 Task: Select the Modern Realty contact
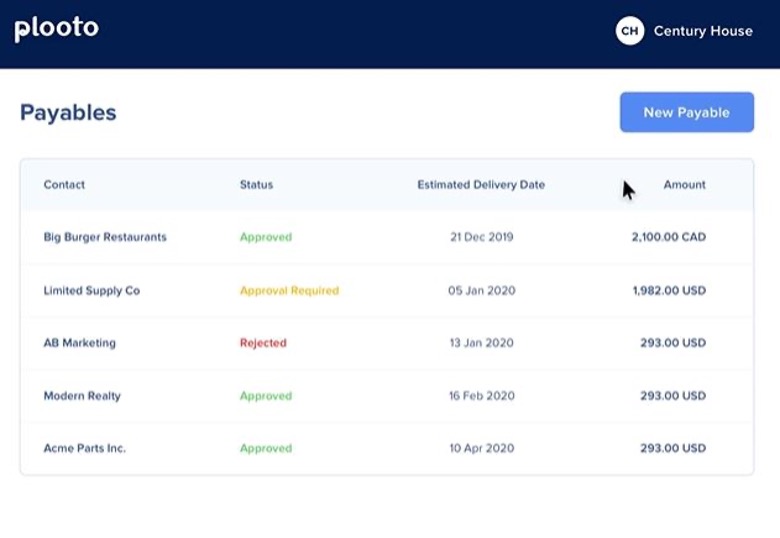click(x=82, y=396)
